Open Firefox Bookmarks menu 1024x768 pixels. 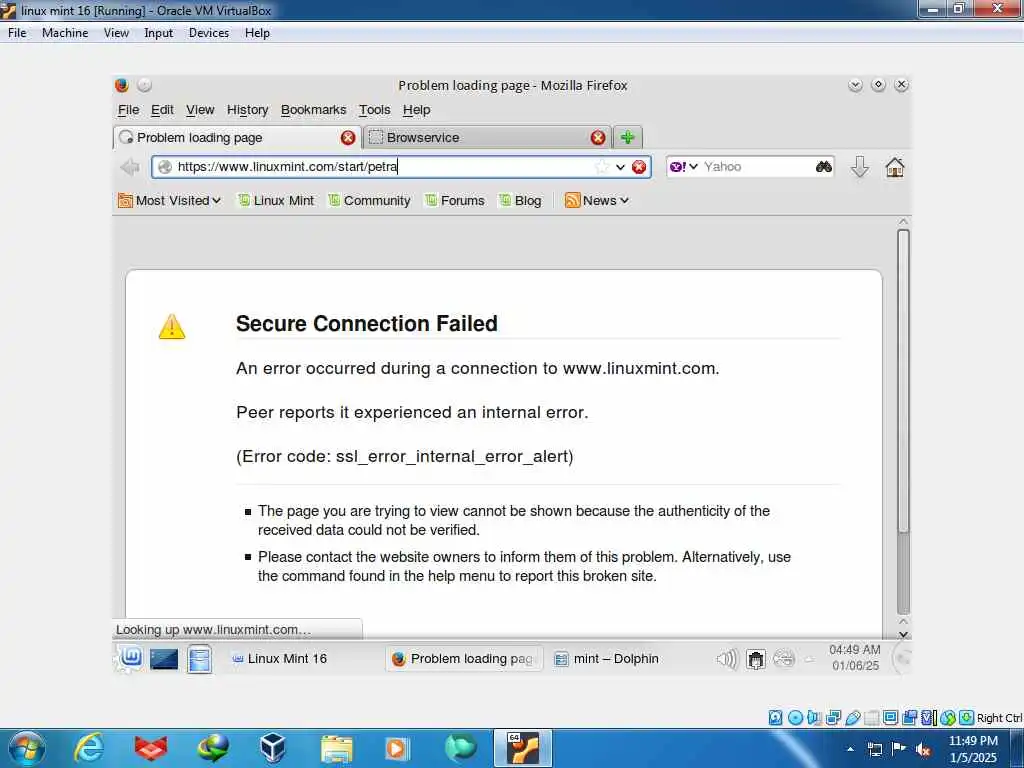coord(313,110)
